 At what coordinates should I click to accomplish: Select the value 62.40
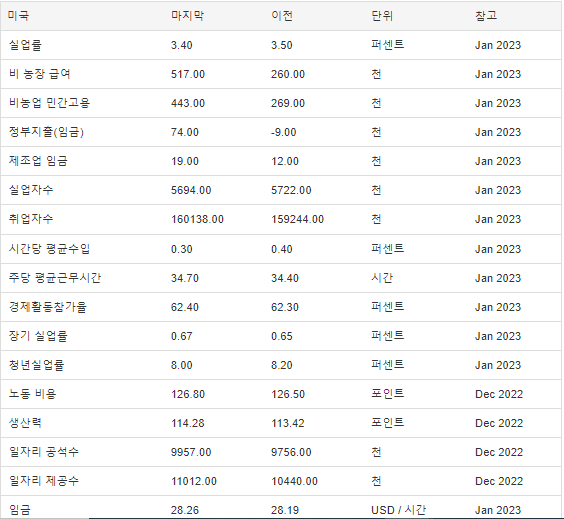click(x=185, y=307)
